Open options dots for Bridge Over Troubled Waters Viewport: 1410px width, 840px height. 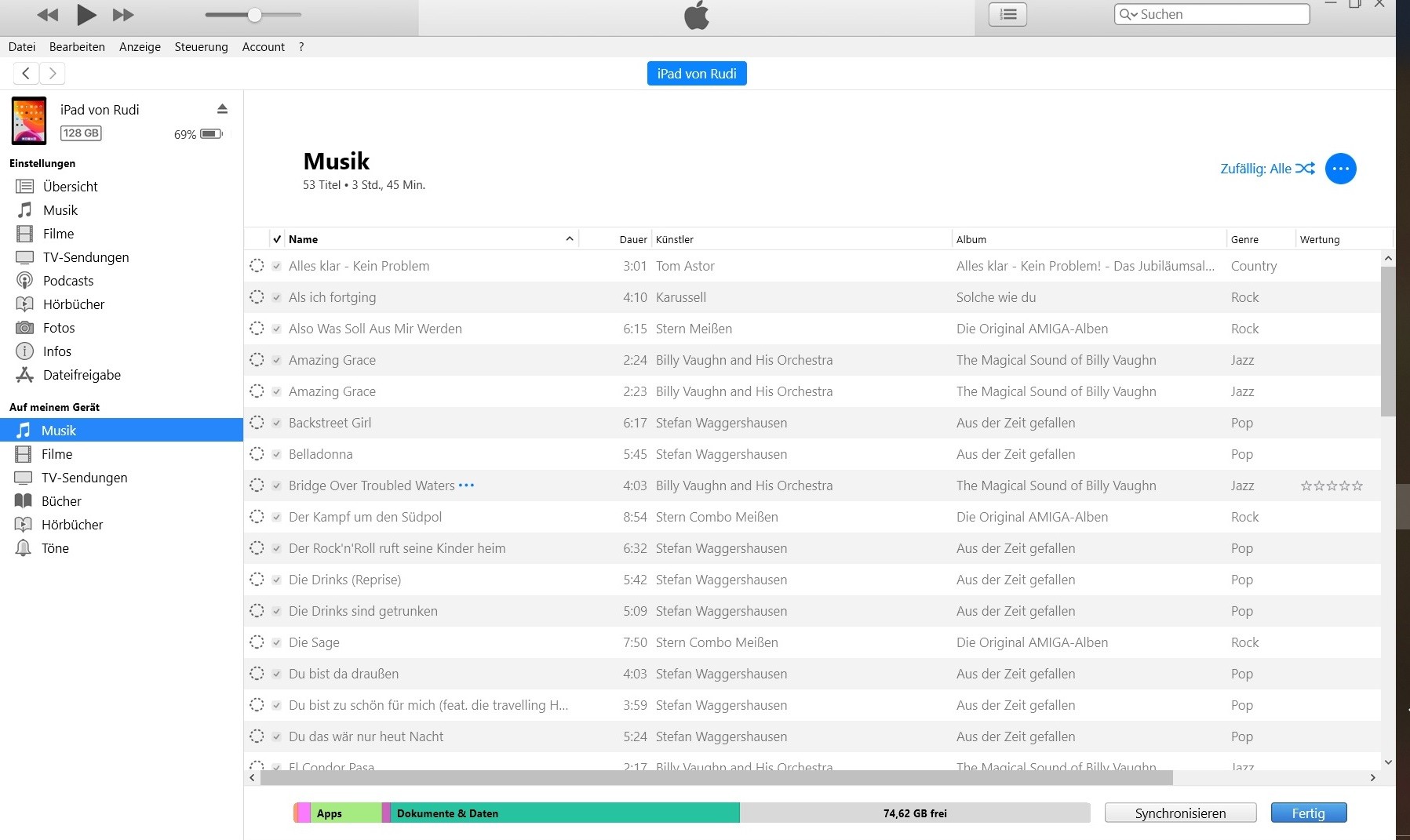[466, 485]
